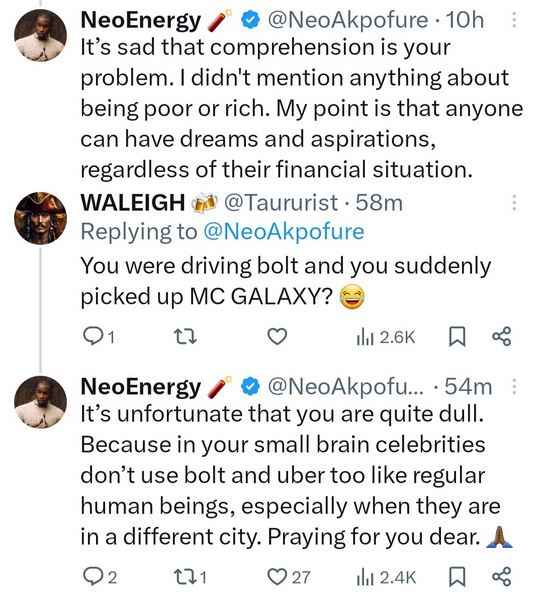Open @NeoAkpofure mention link in reply
The width and height of the screenshot is (535, 598).
pos(284,231)
